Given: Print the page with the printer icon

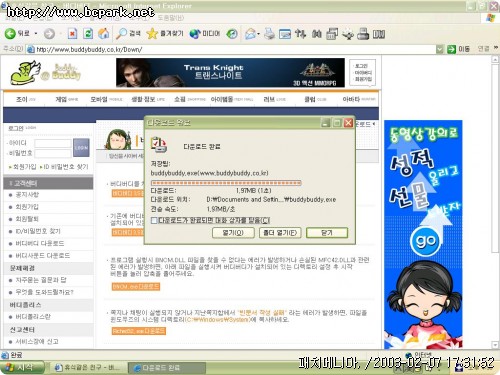Looking at the screenshot, I should [x=269, y=34].
